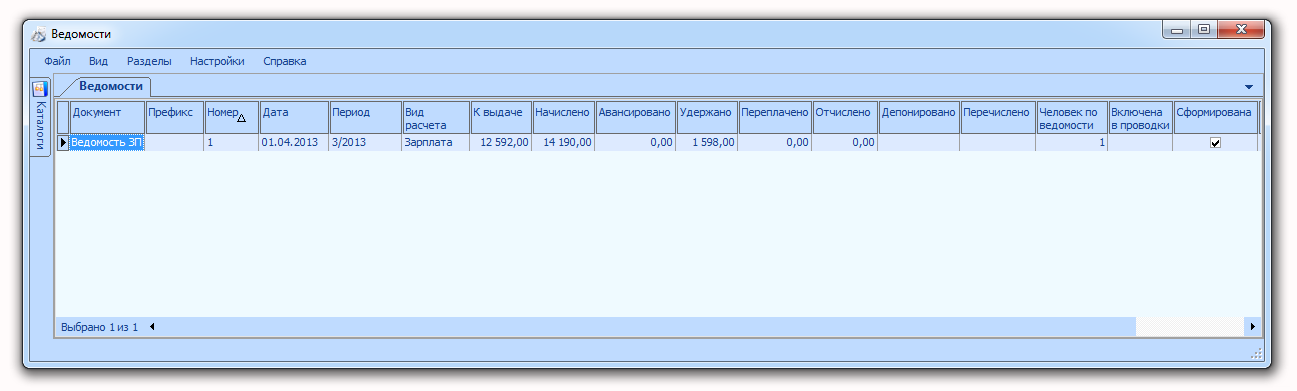Select the Ведомости tab
The image size is (1297, 391).
click(x=112, y=87)
